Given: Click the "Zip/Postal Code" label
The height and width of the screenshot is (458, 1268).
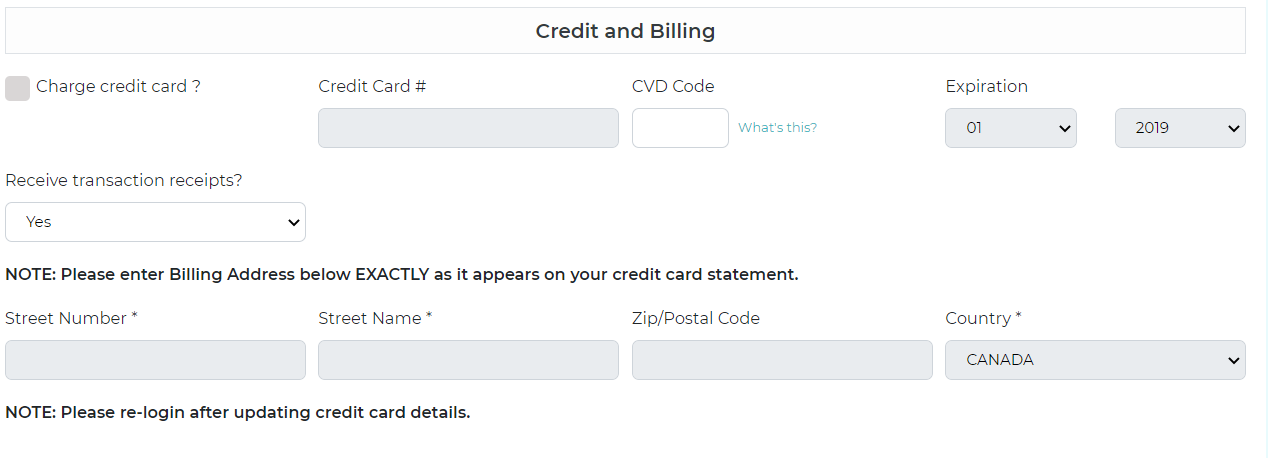Looking at the screenshot, I should [x=696, y=318].
